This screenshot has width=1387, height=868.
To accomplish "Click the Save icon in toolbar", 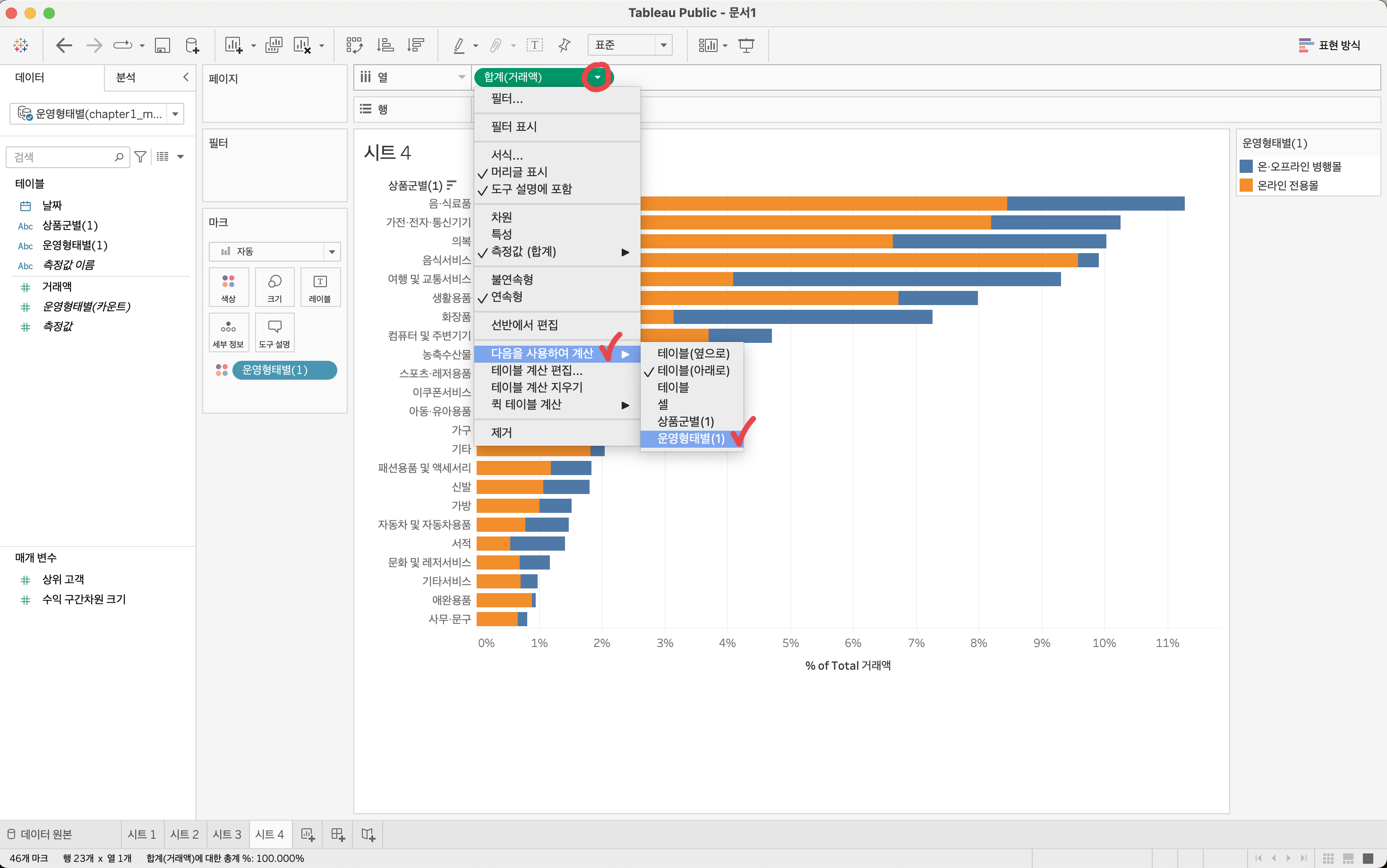I will point(163,45).
